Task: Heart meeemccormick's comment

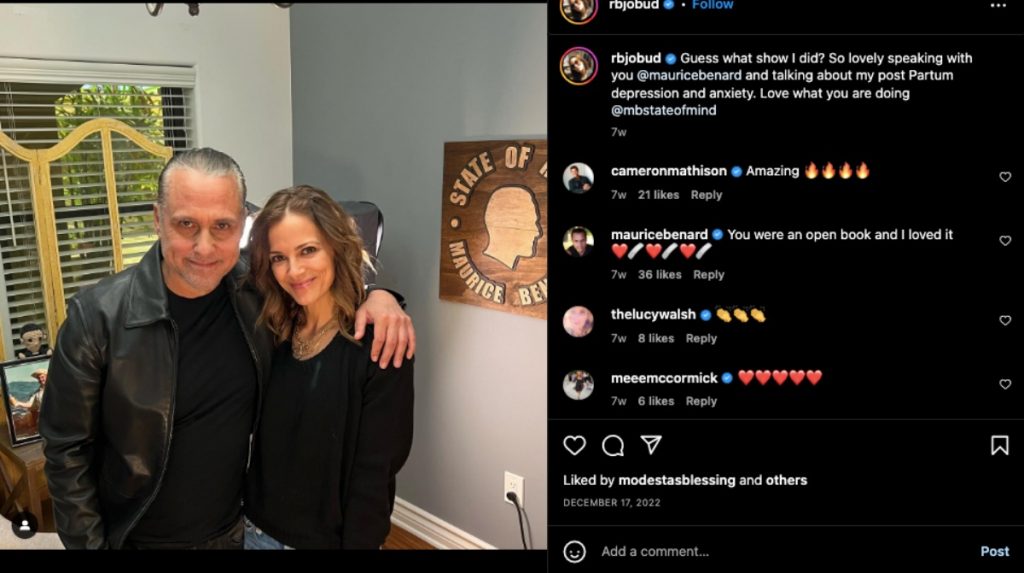Action: tap(1005, 384)
